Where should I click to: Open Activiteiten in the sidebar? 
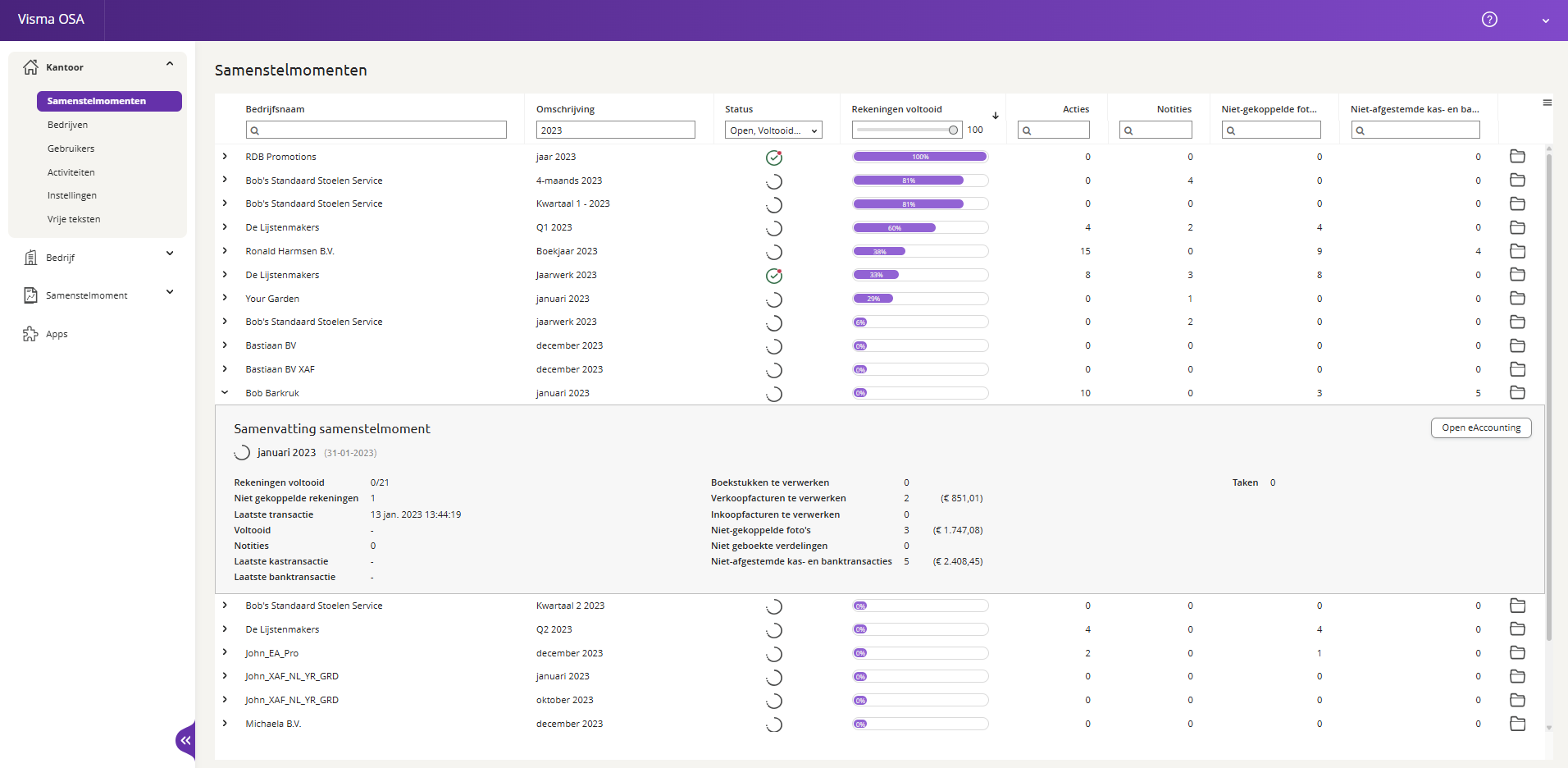[x=71, y=172]
